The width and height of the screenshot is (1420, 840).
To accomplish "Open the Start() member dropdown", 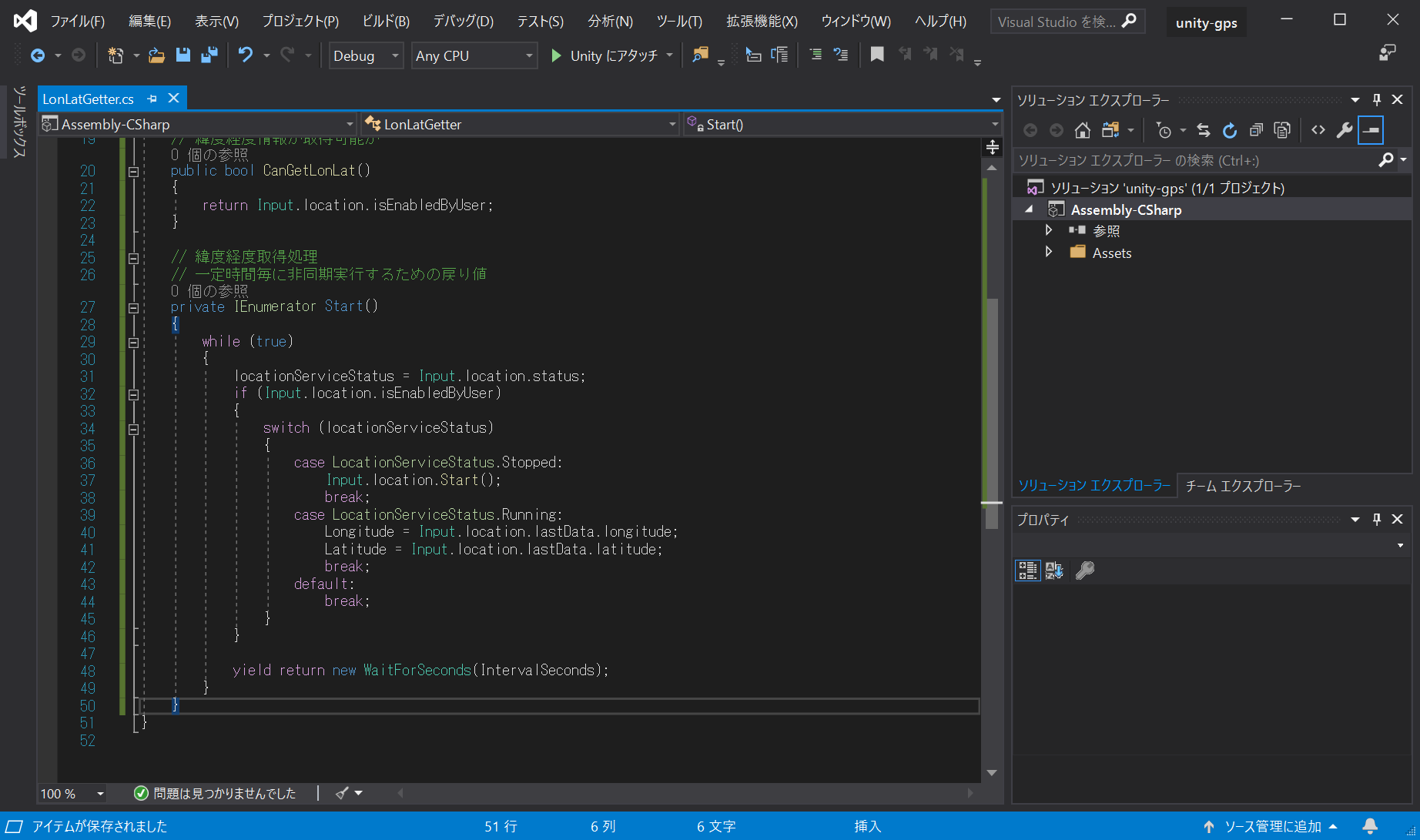I will pos(842,124).
